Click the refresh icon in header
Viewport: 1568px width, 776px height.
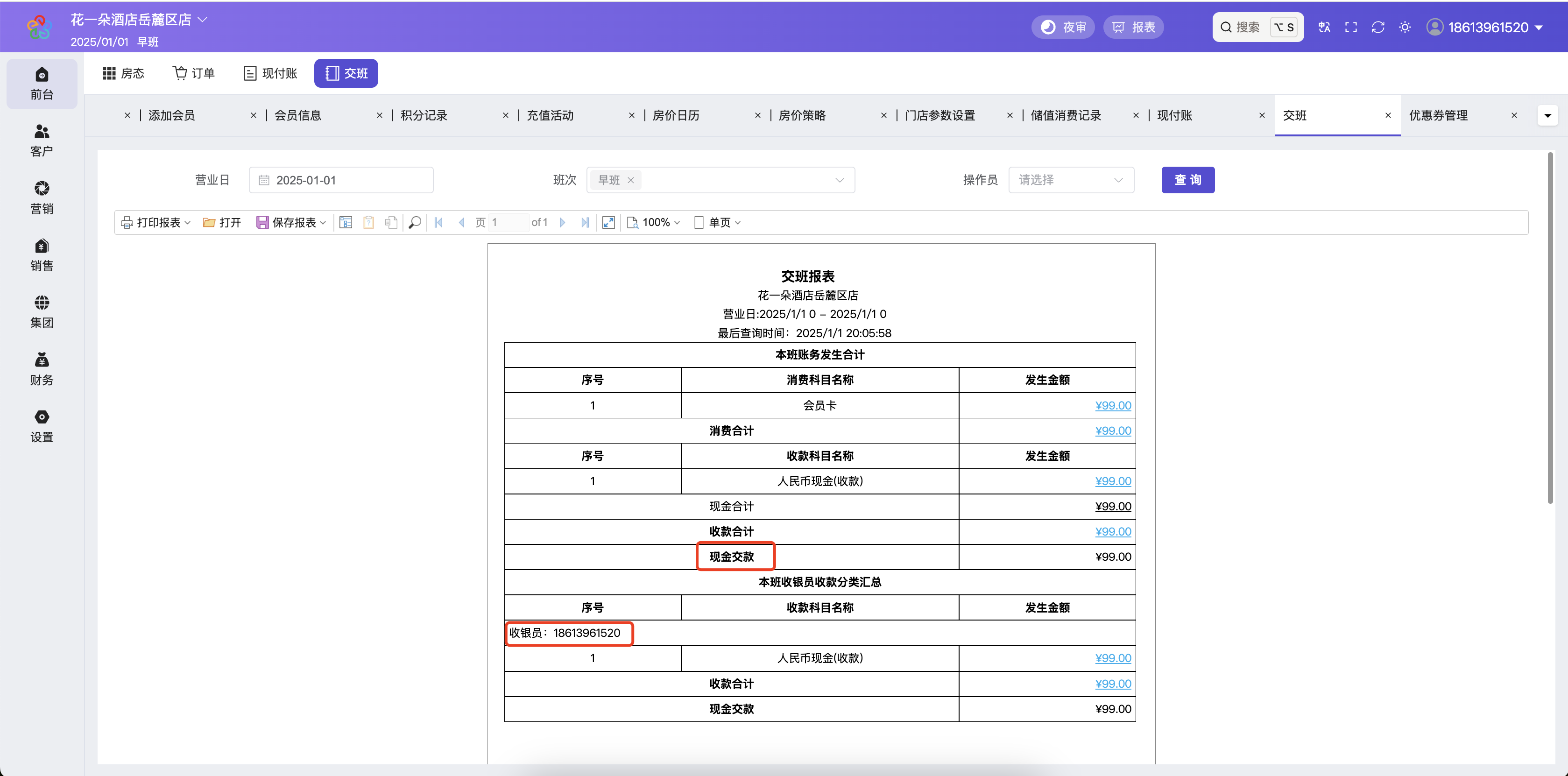pos(1377,28)
